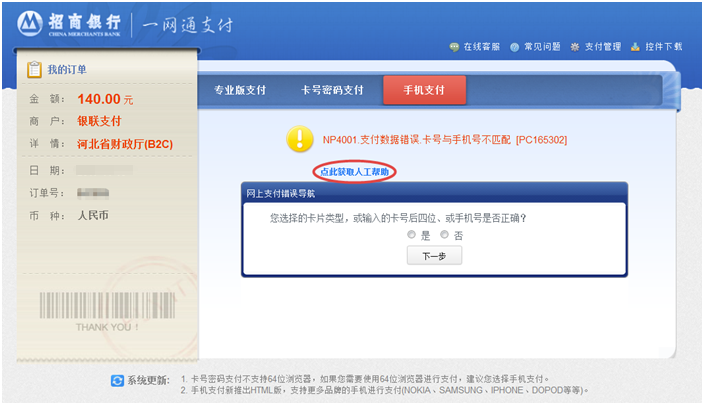
Task: Select the 是 radio button
Action: (x=411, y=234)
